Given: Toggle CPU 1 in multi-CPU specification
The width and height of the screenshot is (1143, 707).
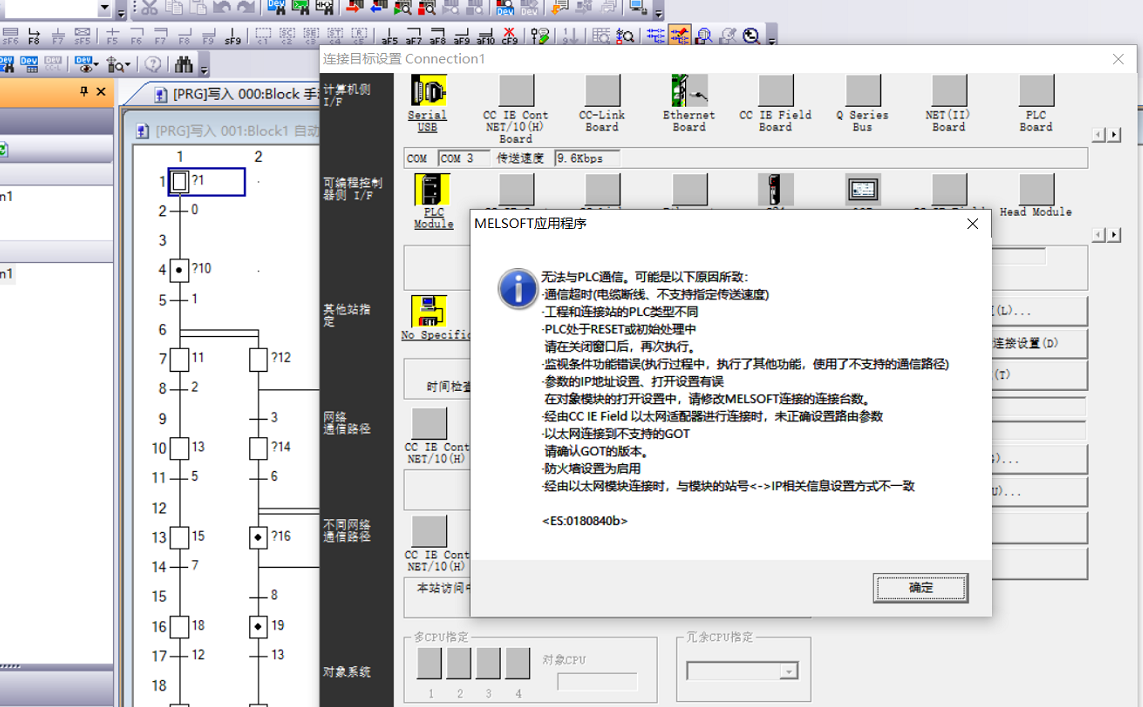Looking at the screenshot, I should click(x=429, y=662).
